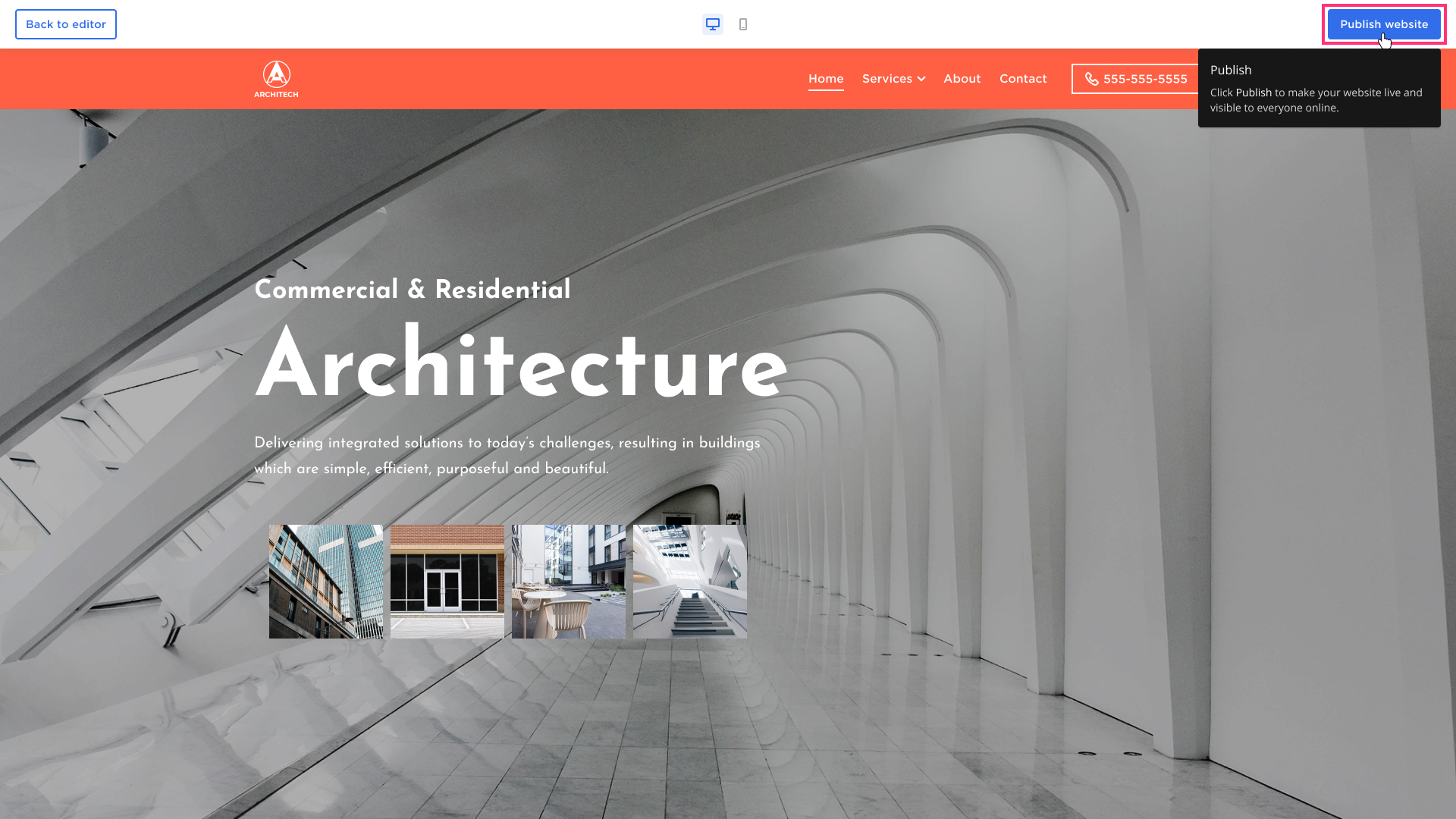Click the phone handset icon
Viewport: 1456px width, 819px height.
1091,79
